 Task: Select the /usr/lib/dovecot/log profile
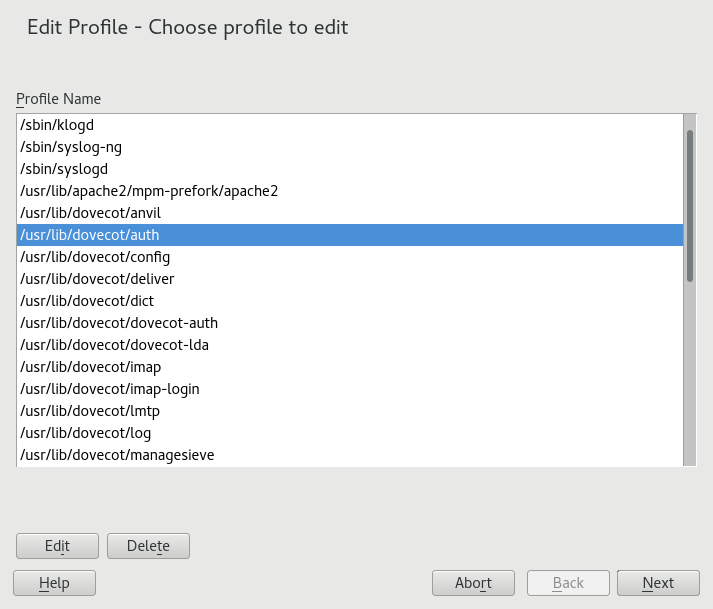[x=85, y=433]
